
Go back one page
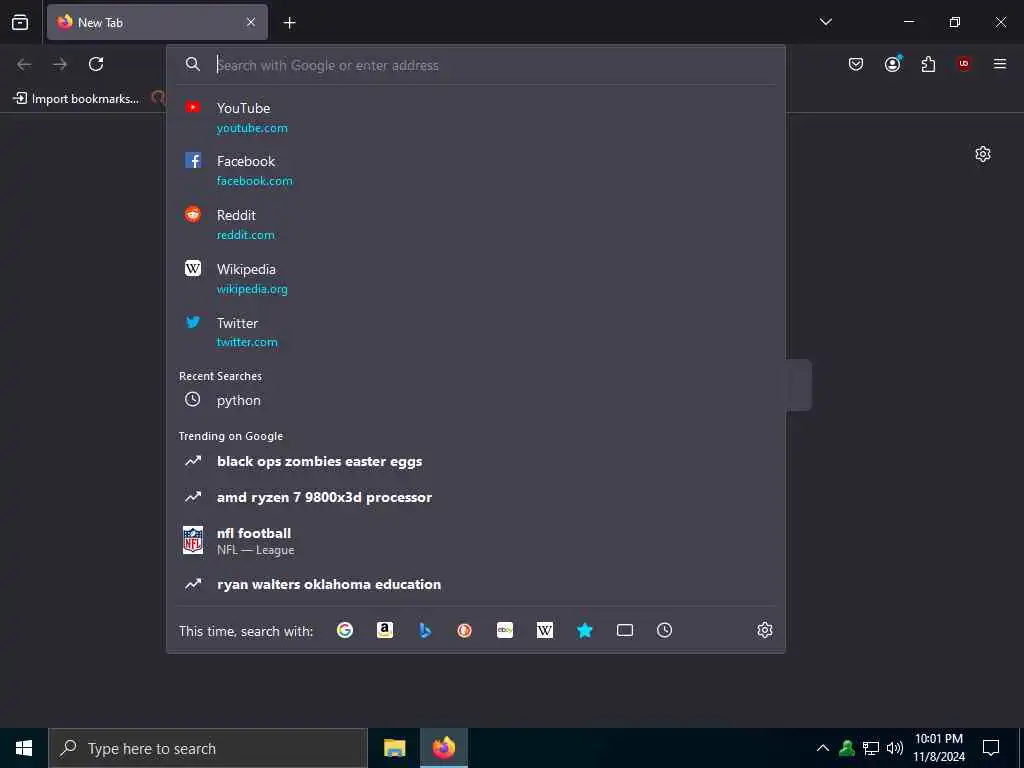(x=24, y=64)
